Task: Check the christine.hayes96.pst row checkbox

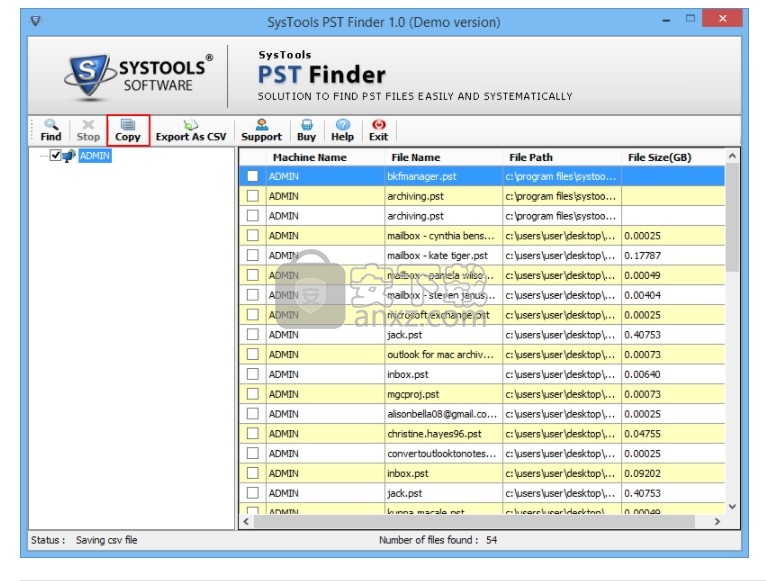Action: point(253,433)
